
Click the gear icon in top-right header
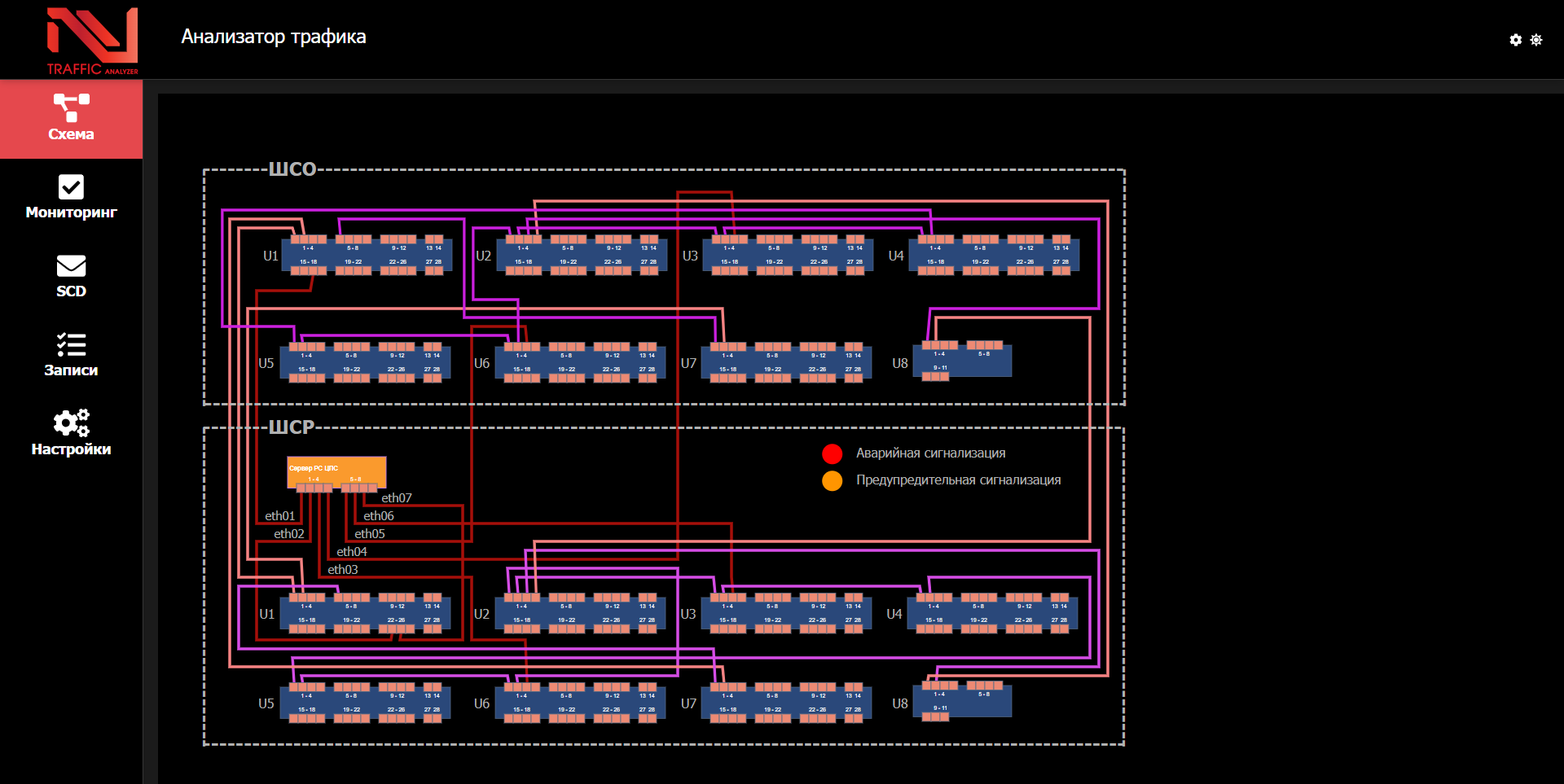coord(1515,40)
